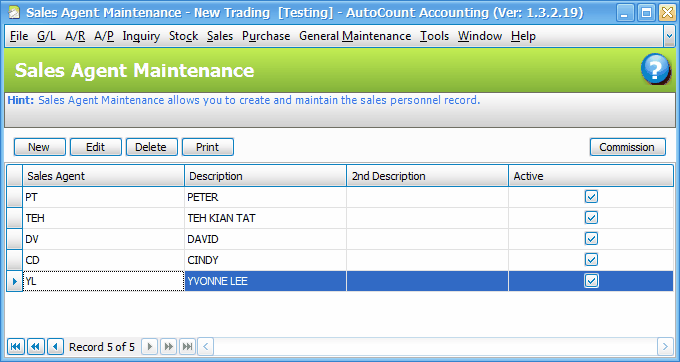Viewport: 680px width, 362px height.
Task: Open the File menu
Action: point(19,36)
